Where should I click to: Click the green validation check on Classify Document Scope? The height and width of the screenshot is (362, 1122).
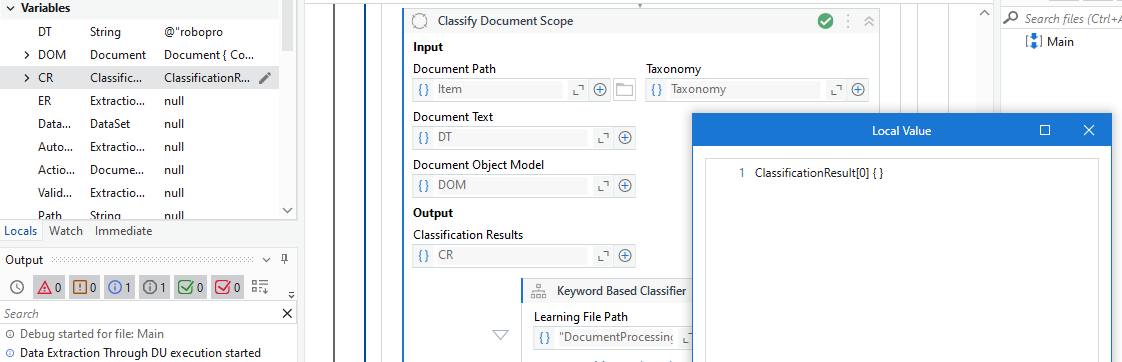(825, 21)
